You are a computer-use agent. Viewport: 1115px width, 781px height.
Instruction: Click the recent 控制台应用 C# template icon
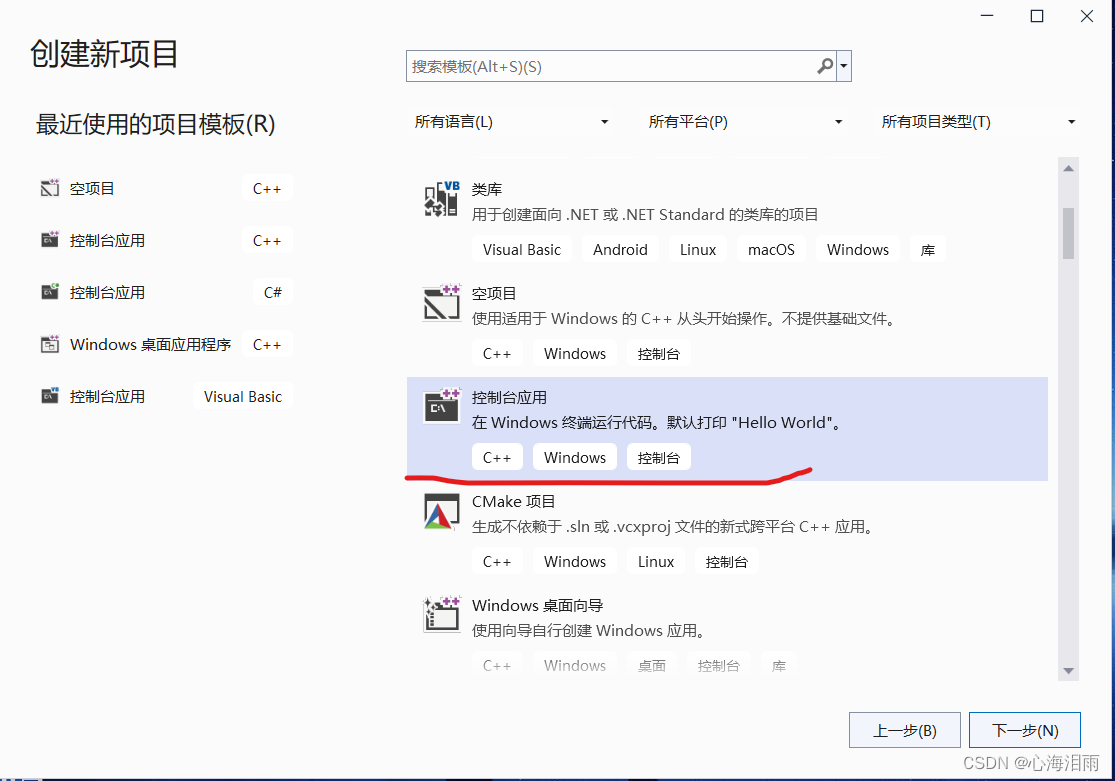50,292
